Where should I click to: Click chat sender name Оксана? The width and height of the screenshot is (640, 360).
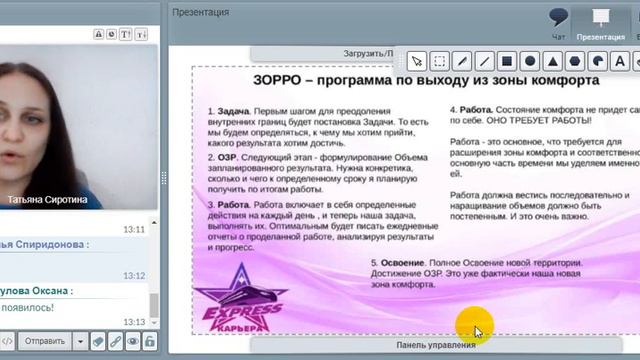coord(51,291)
